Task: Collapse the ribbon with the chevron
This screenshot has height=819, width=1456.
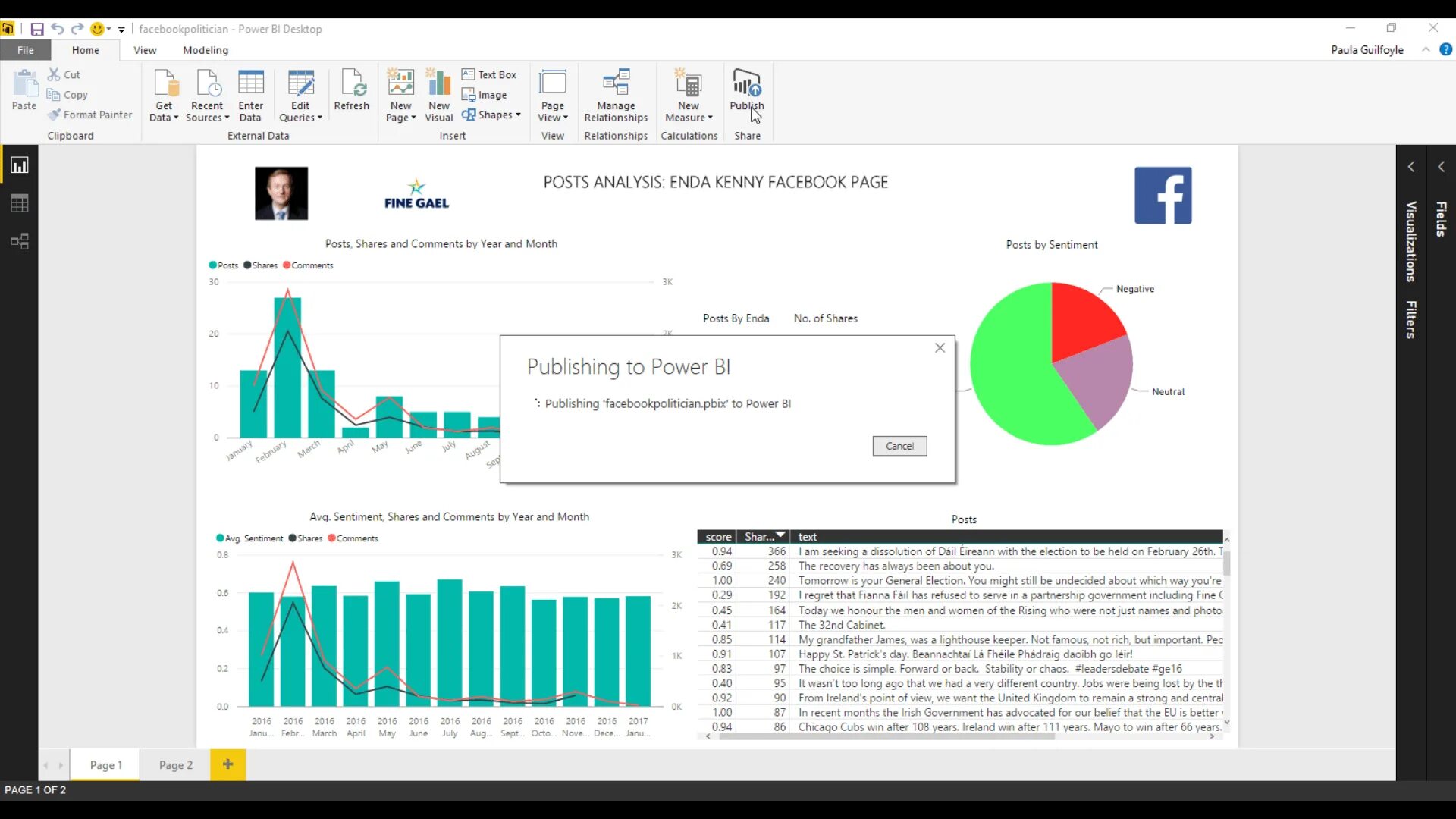Action: point(1426,49)
